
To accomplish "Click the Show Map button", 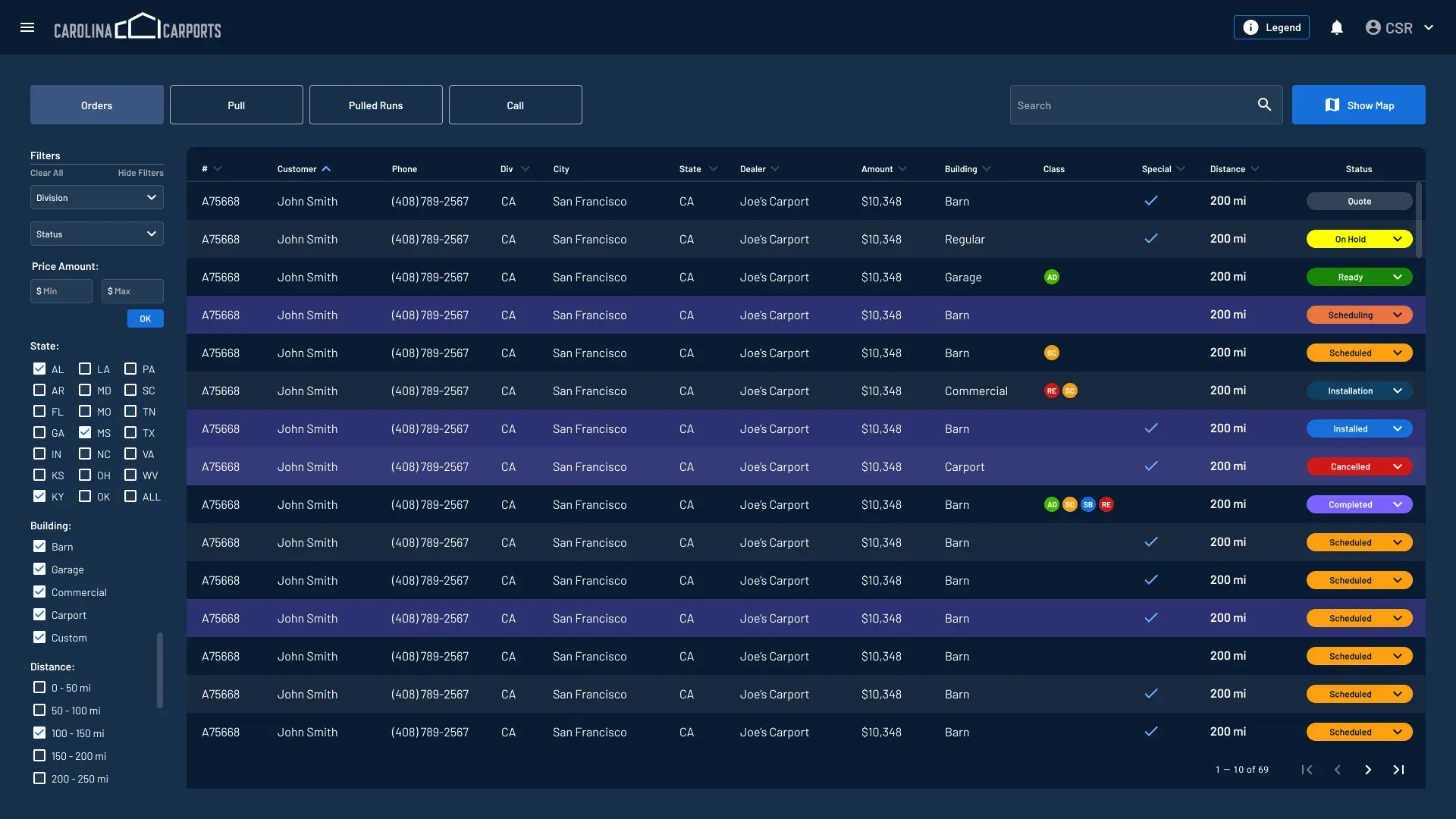I will (x=1359, y=105).
